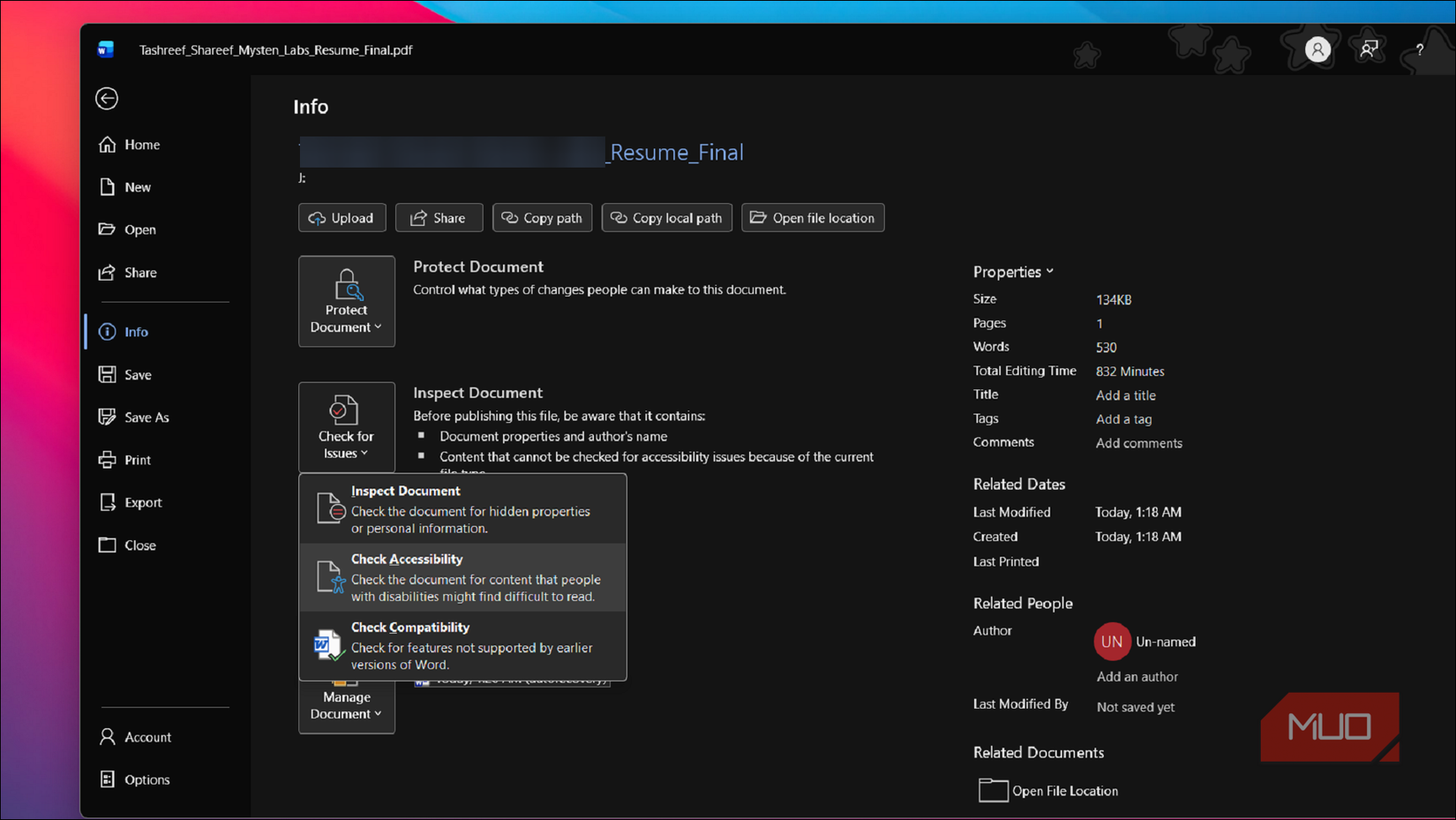Click the feedback person icon

[1369, 49]
